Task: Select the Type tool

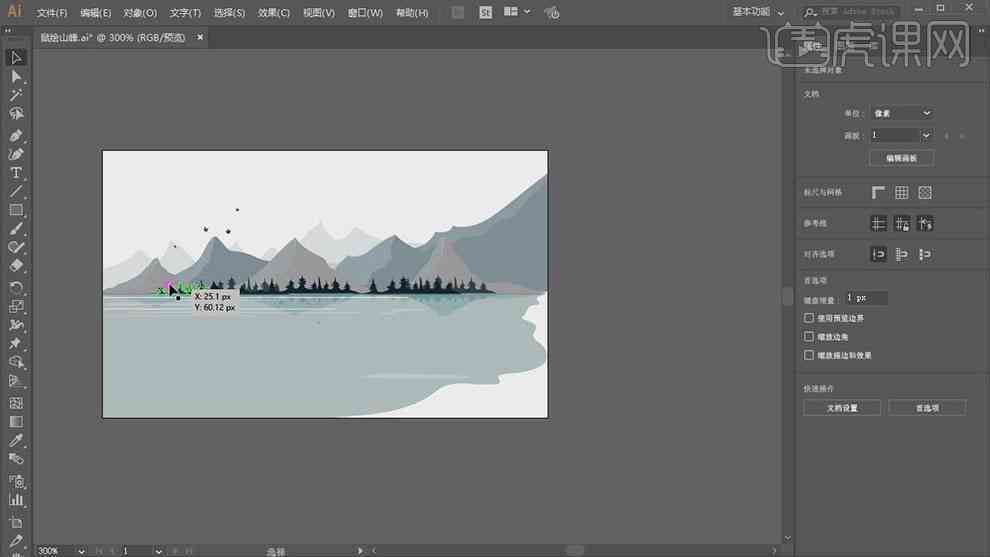Action: click(x=16, y=173)
